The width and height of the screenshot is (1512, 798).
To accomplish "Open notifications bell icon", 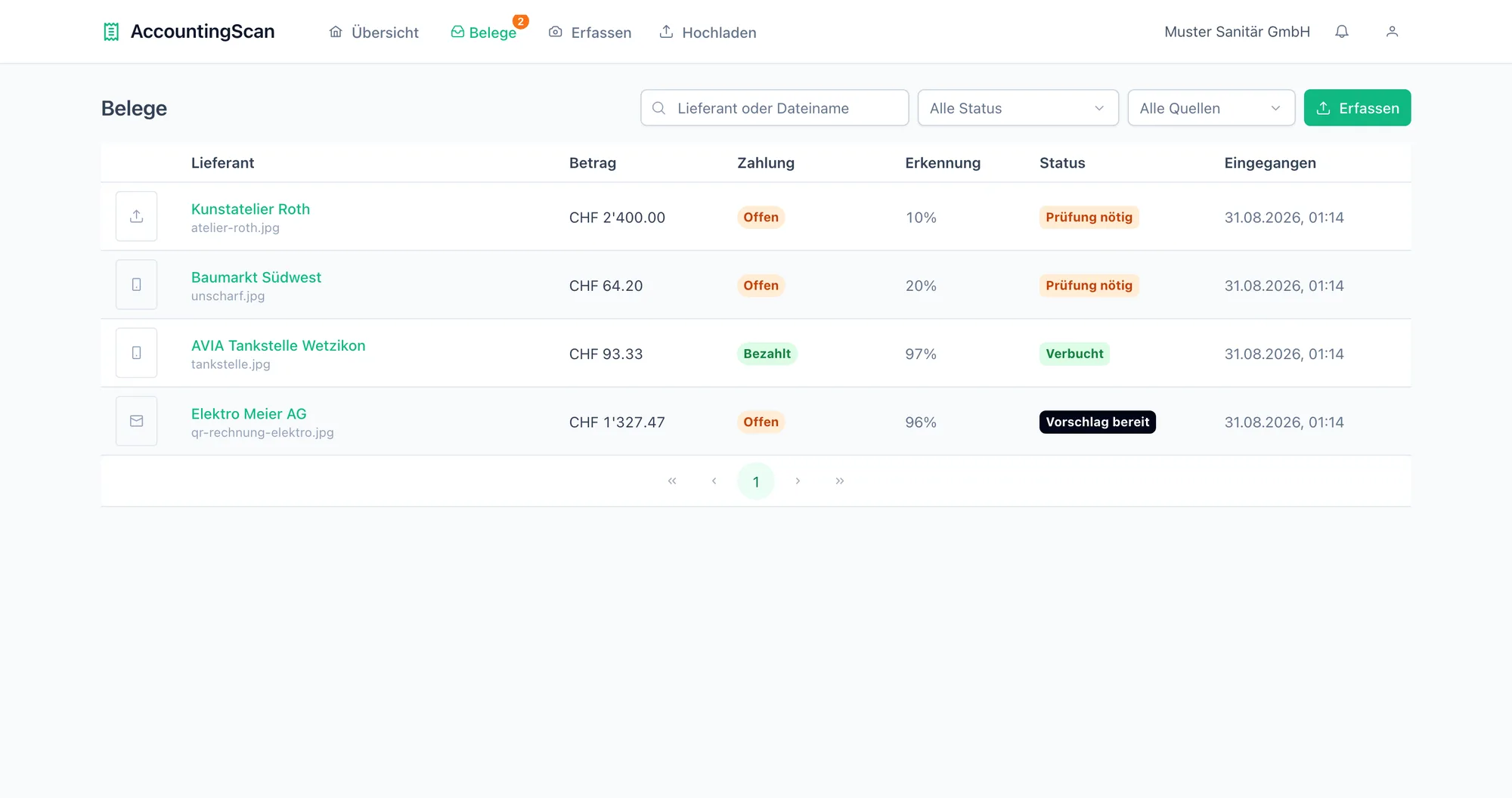I will coord(1342,32).
